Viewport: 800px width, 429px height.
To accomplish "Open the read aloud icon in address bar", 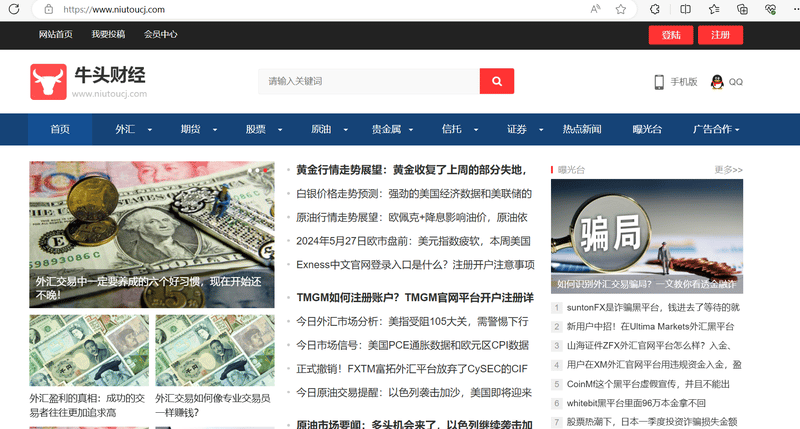I will [595, 9].
